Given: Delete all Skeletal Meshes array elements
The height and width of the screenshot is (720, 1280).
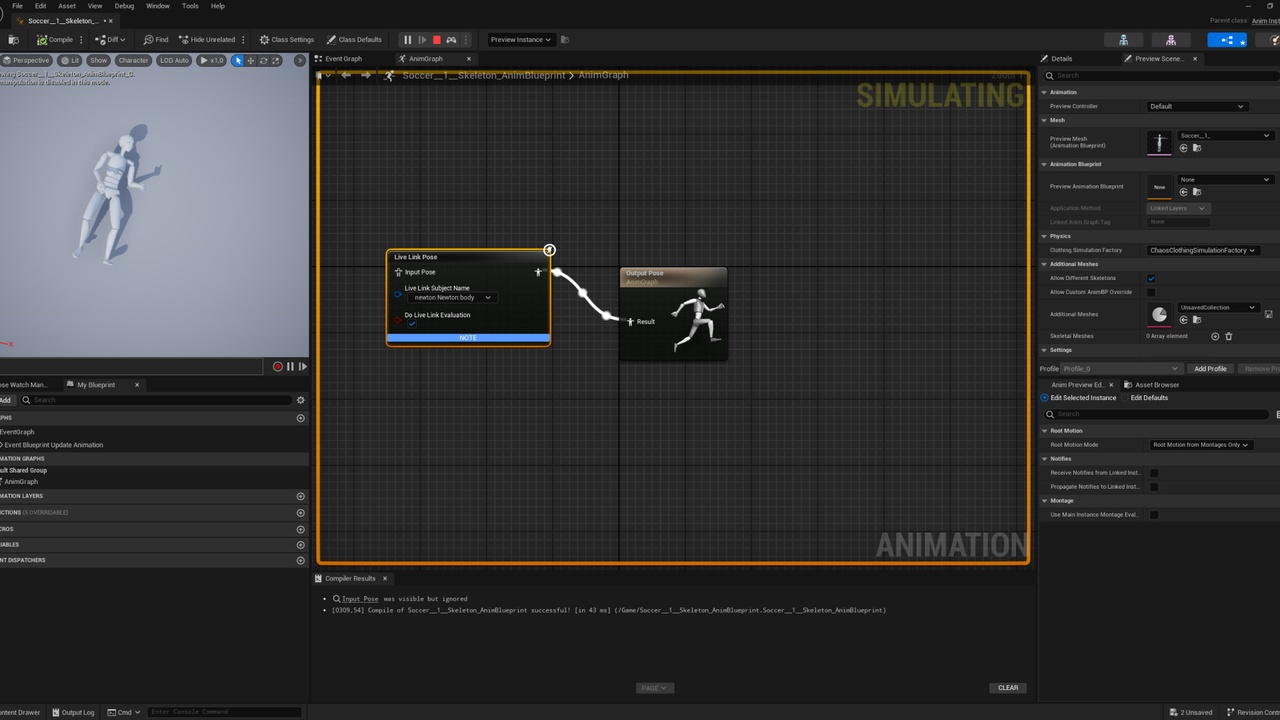Looking at the screenshot, I should [x=1229, y=336].
